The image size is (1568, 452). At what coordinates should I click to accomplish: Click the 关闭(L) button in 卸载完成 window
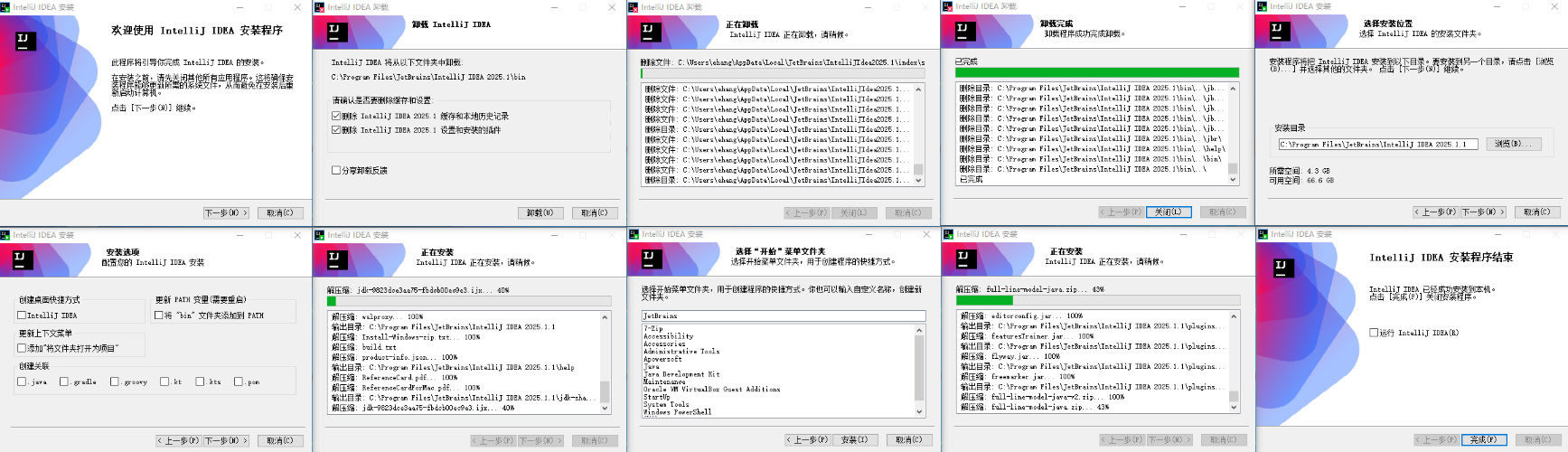(x=1169, y=212)
